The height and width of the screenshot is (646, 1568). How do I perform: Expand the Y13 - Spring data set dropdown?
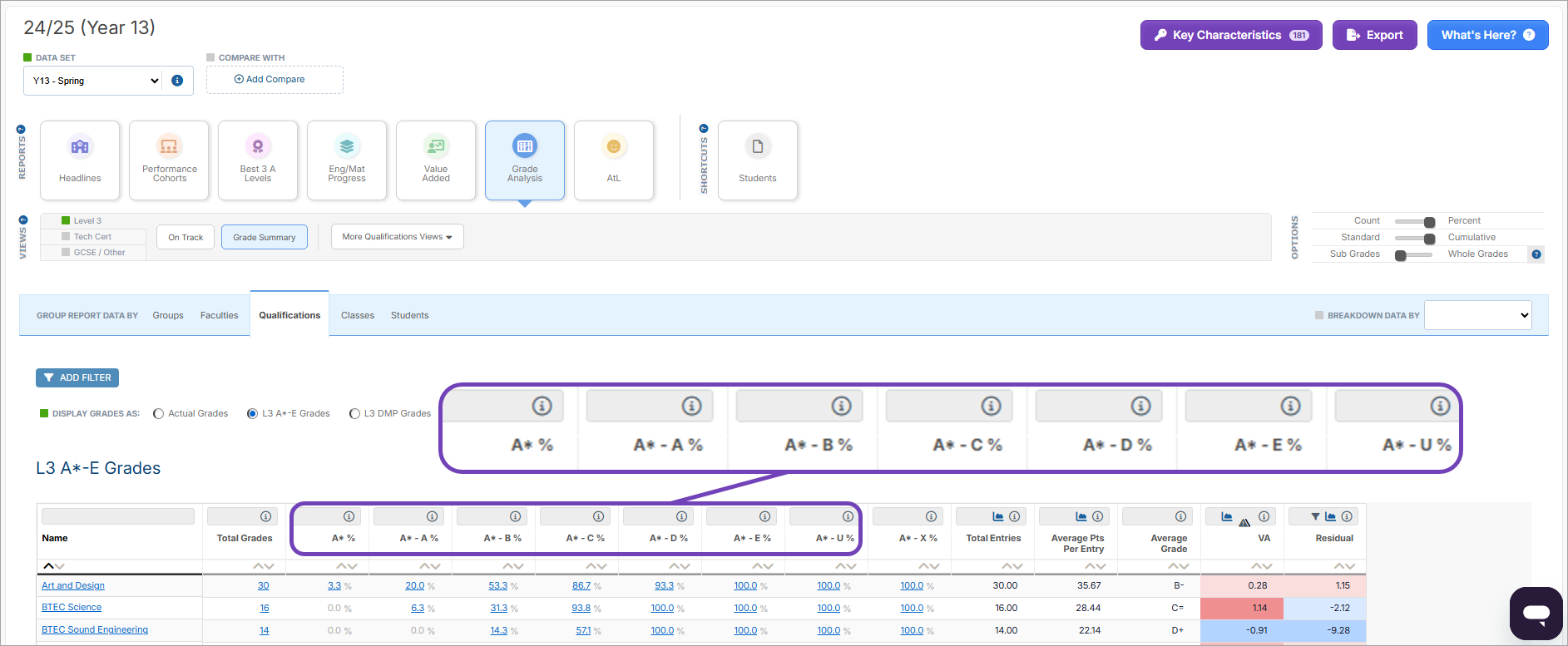pyautogui.click(x=96, y=81)
